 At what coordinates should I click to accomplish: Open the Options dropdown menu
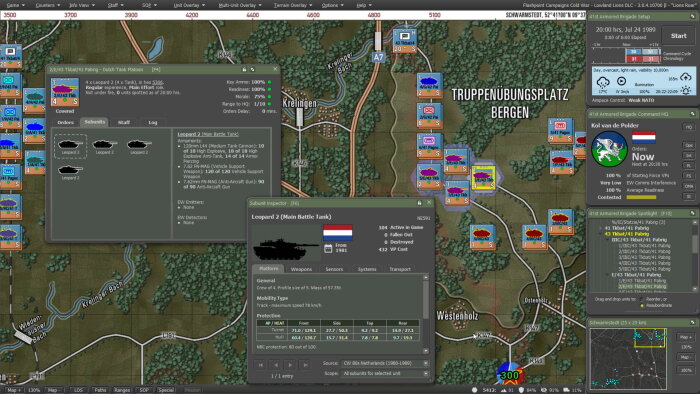click(333, 5)
